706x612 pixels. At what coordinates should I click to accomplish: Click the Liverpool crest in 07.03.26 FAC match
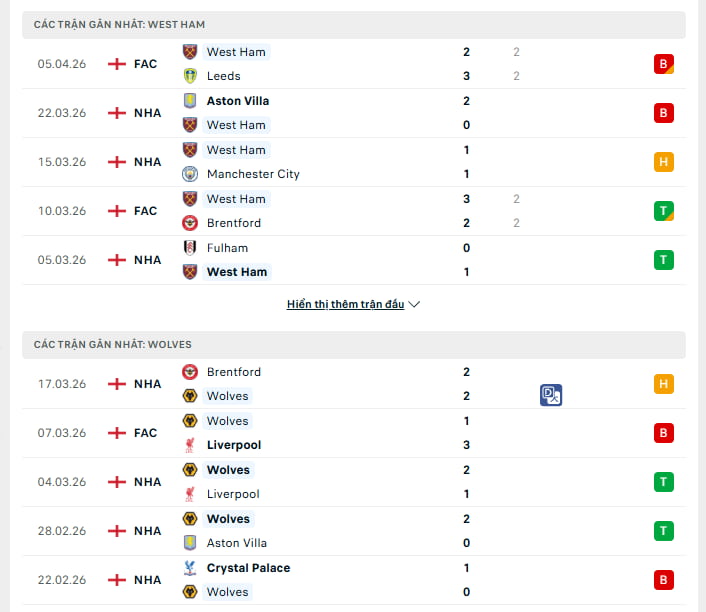(190, 445)
